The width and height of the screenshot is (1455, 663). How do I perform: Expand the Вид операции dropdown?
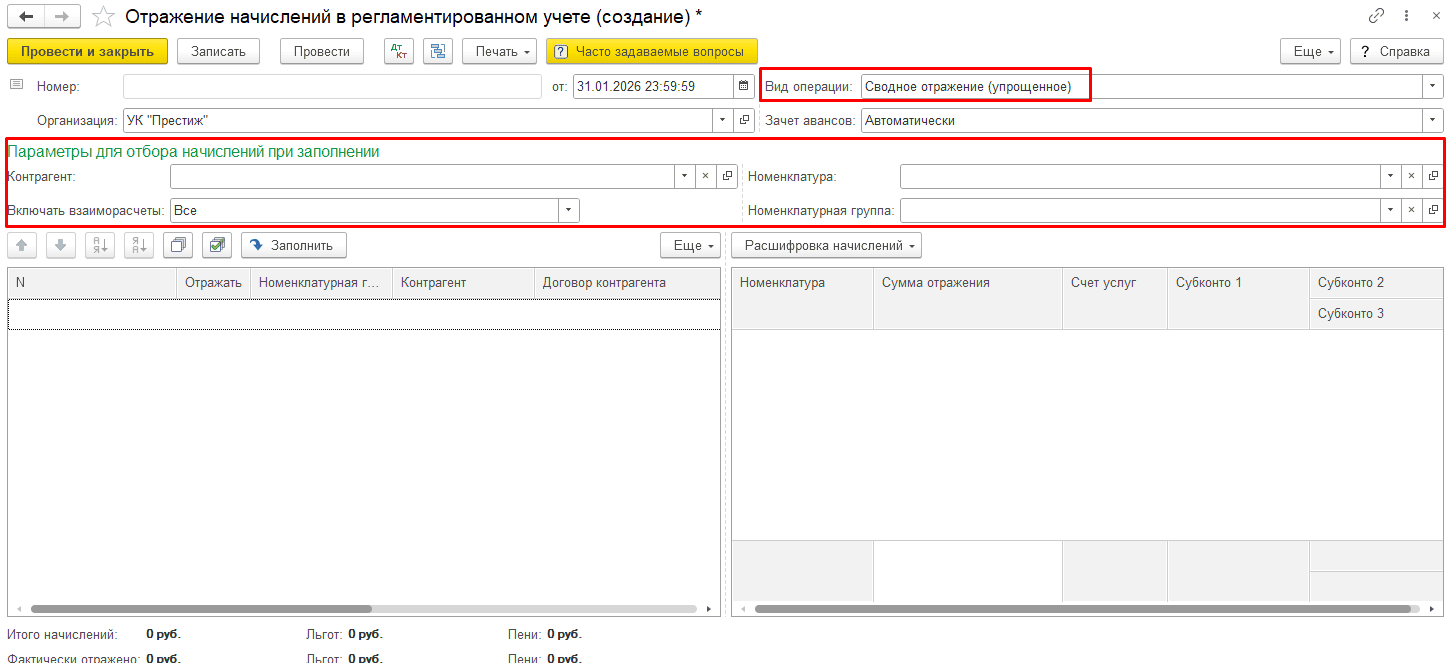pyautogui.click(x=1433, y=87)
